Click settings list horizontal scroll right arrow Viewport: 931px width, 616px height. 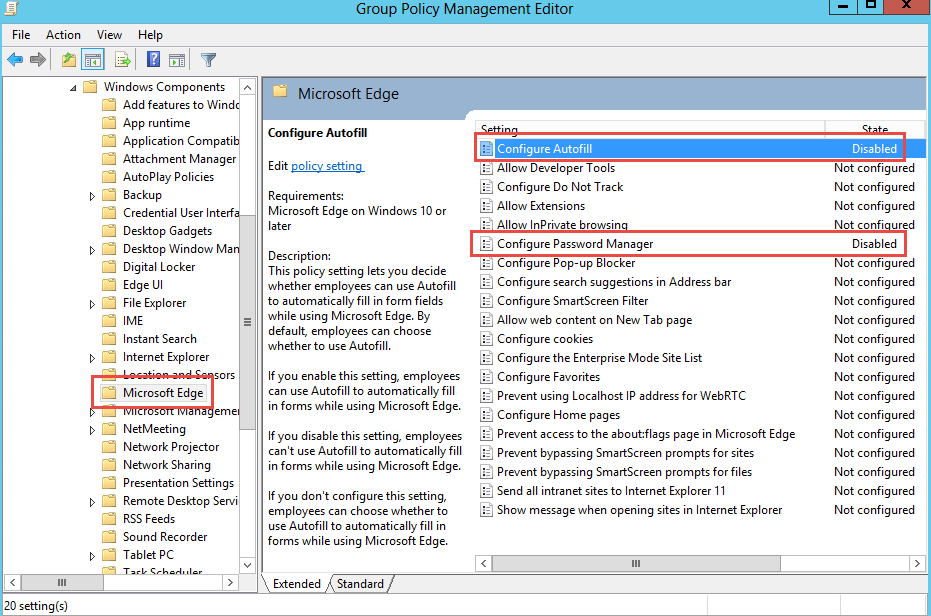pyautogui.click(x=917, y=563)
